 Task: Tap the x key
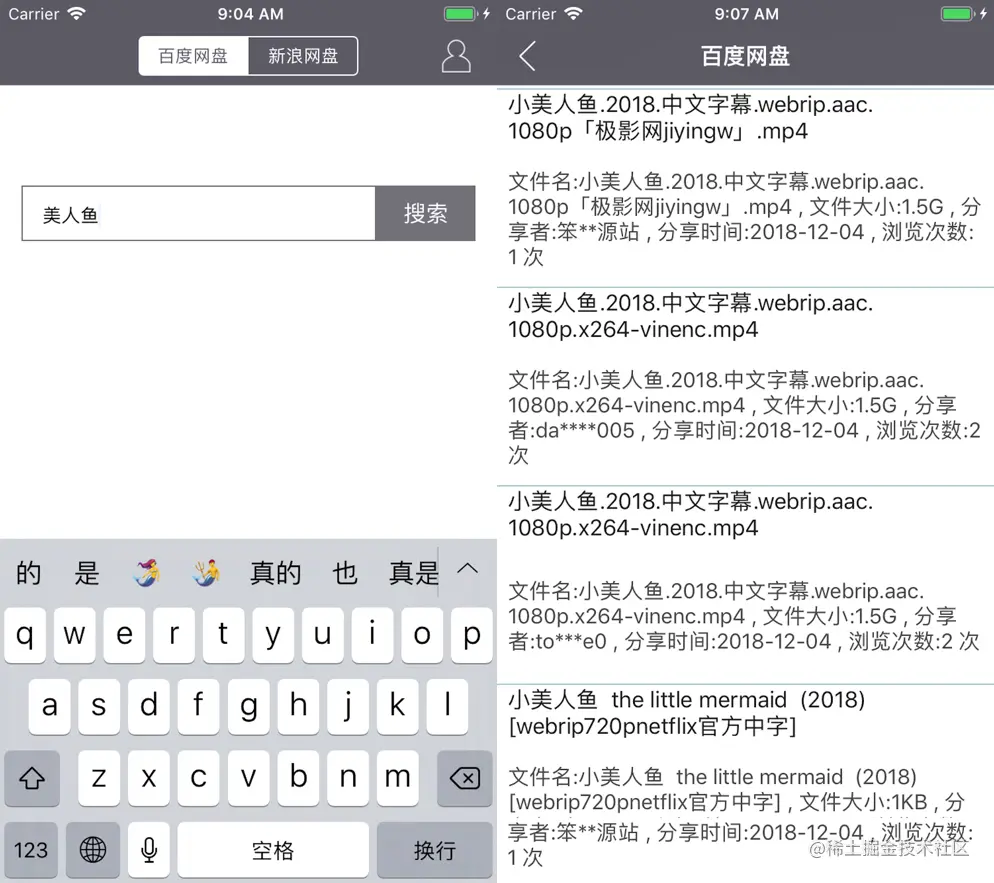tap(149, 778)
